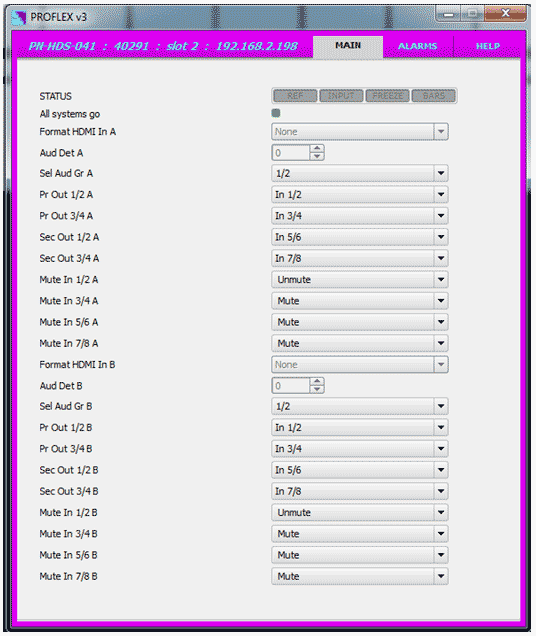
Task: Click the INPUT status indicator
Action: (341, 96)
